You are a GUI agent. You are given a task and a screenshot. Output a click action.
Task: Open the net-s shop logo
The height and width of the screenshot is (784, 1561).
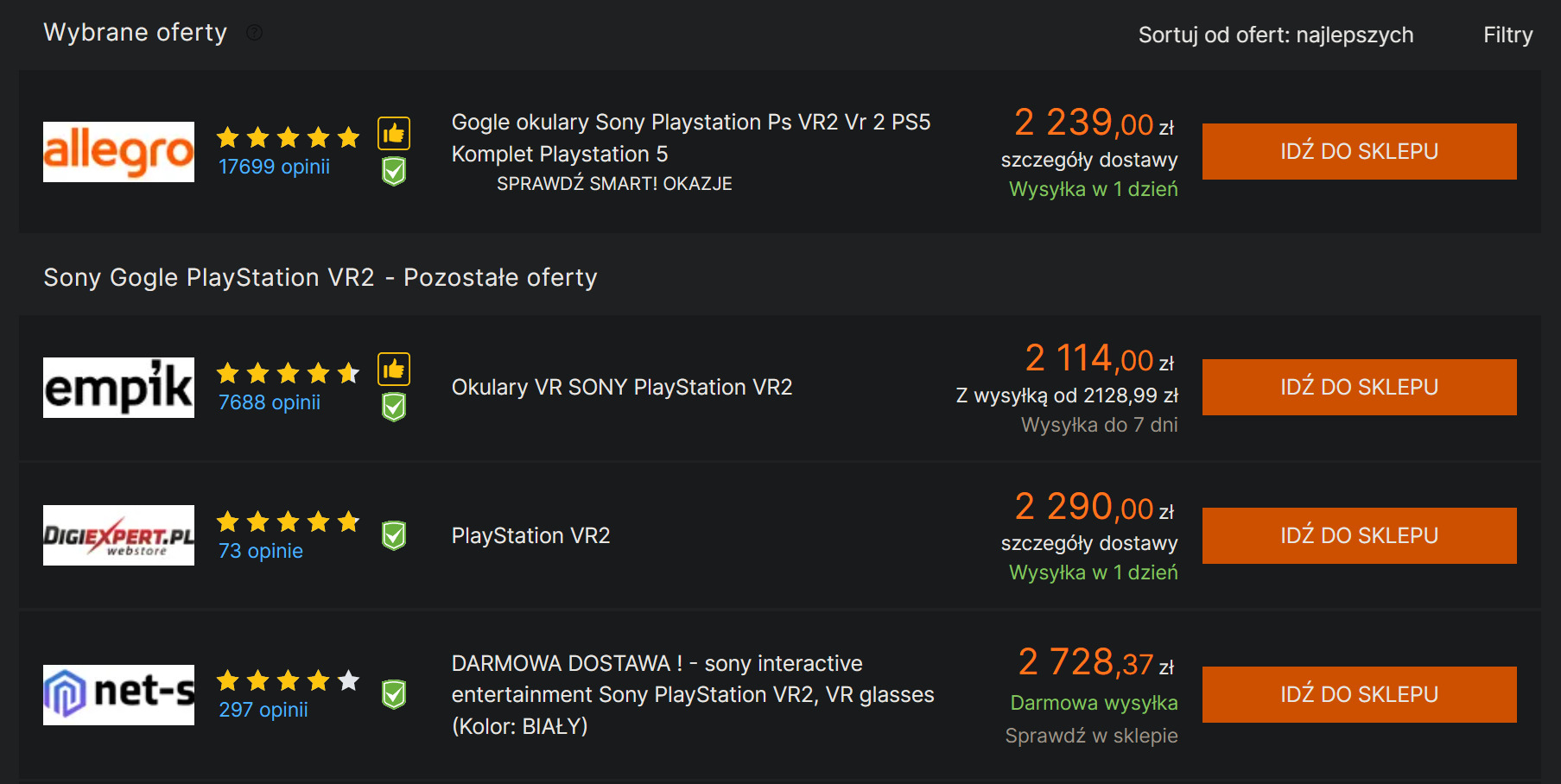(x=119, y=695)
